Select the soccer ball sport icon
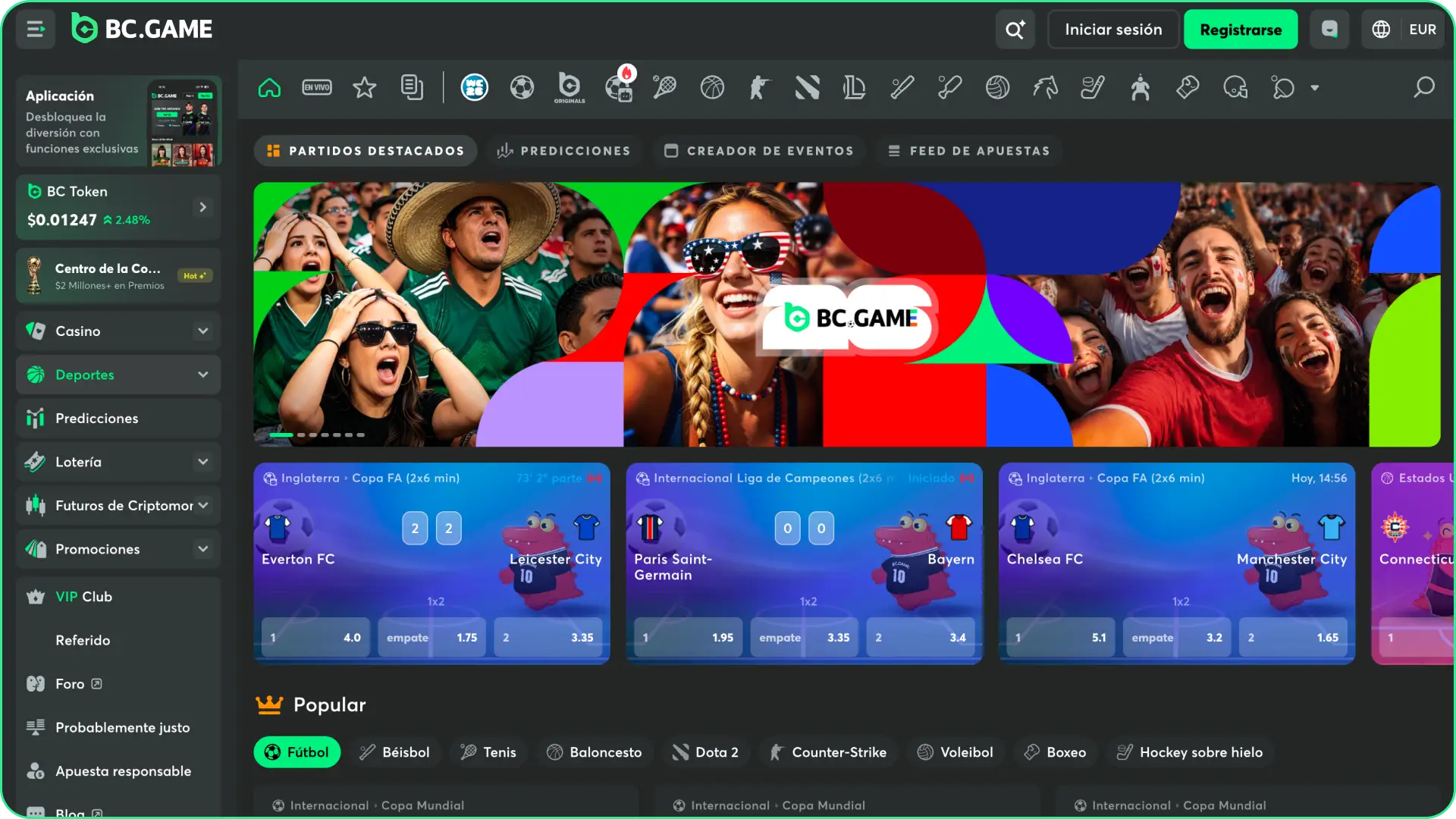This screenshot has width=1456, height=819. coord(522,88)
